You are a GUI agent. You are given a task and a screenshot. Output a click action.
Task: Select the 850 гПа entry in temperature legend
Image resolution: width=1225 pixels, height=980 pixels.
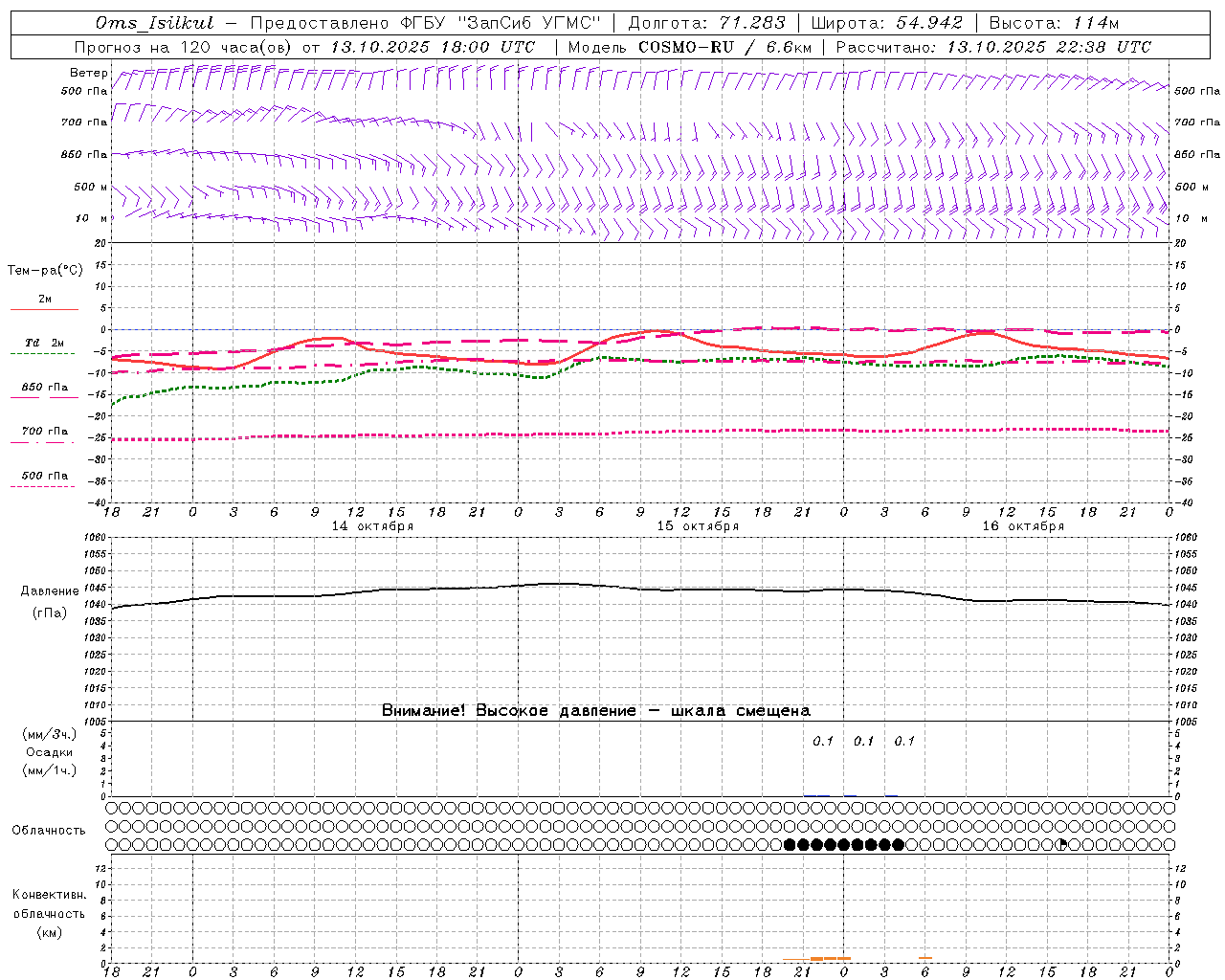click(45, 387)
